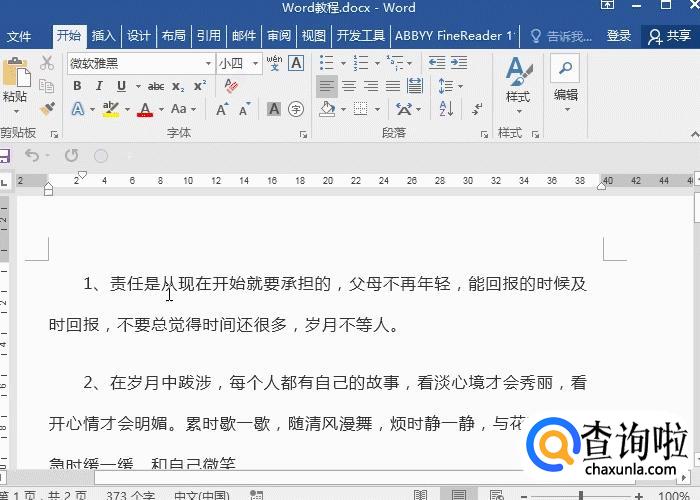Click the 共享 share button
This screenshot has width=700, height=500.
coord(670,36)
